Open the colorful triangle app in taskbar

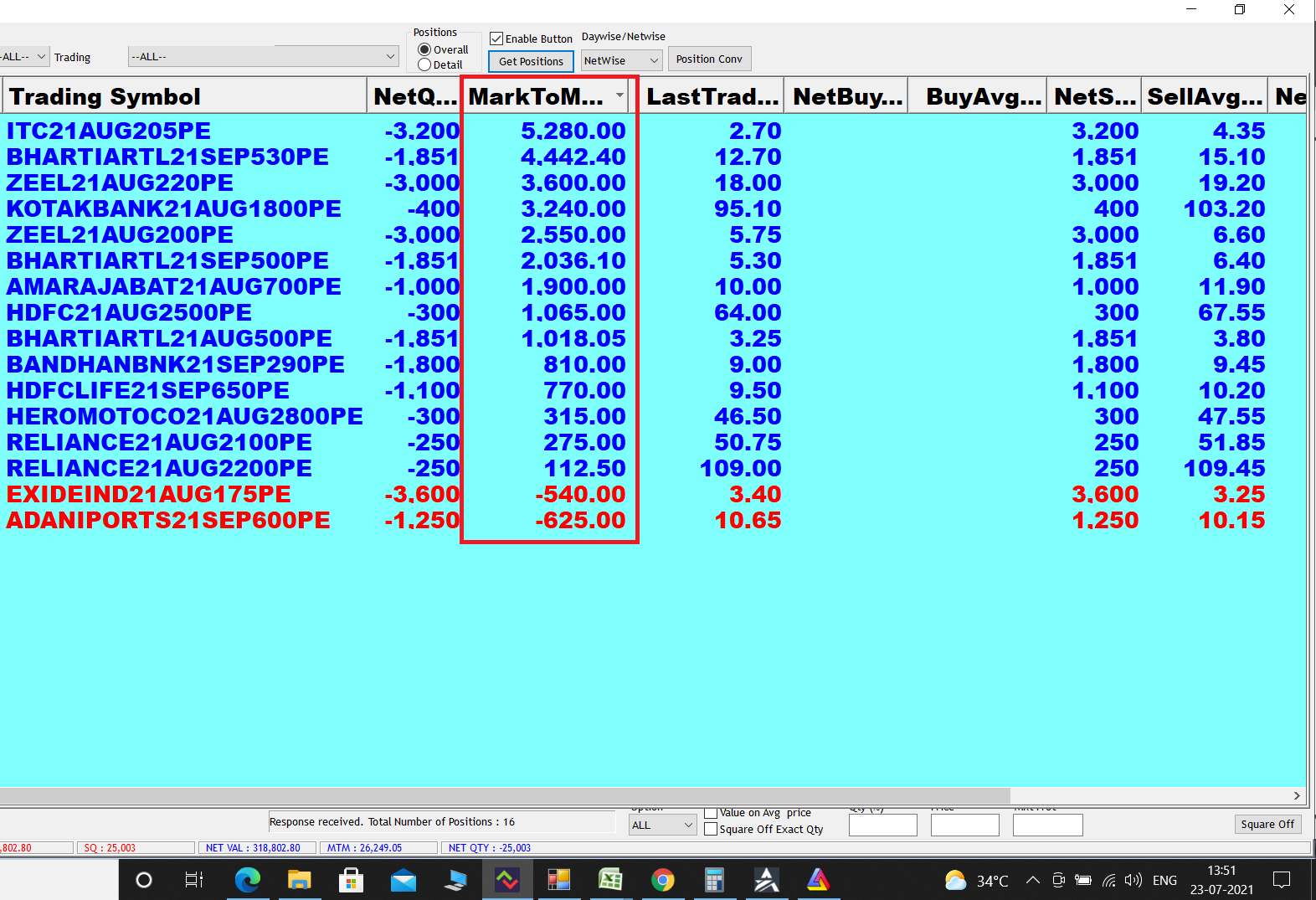tap(818, 880)
